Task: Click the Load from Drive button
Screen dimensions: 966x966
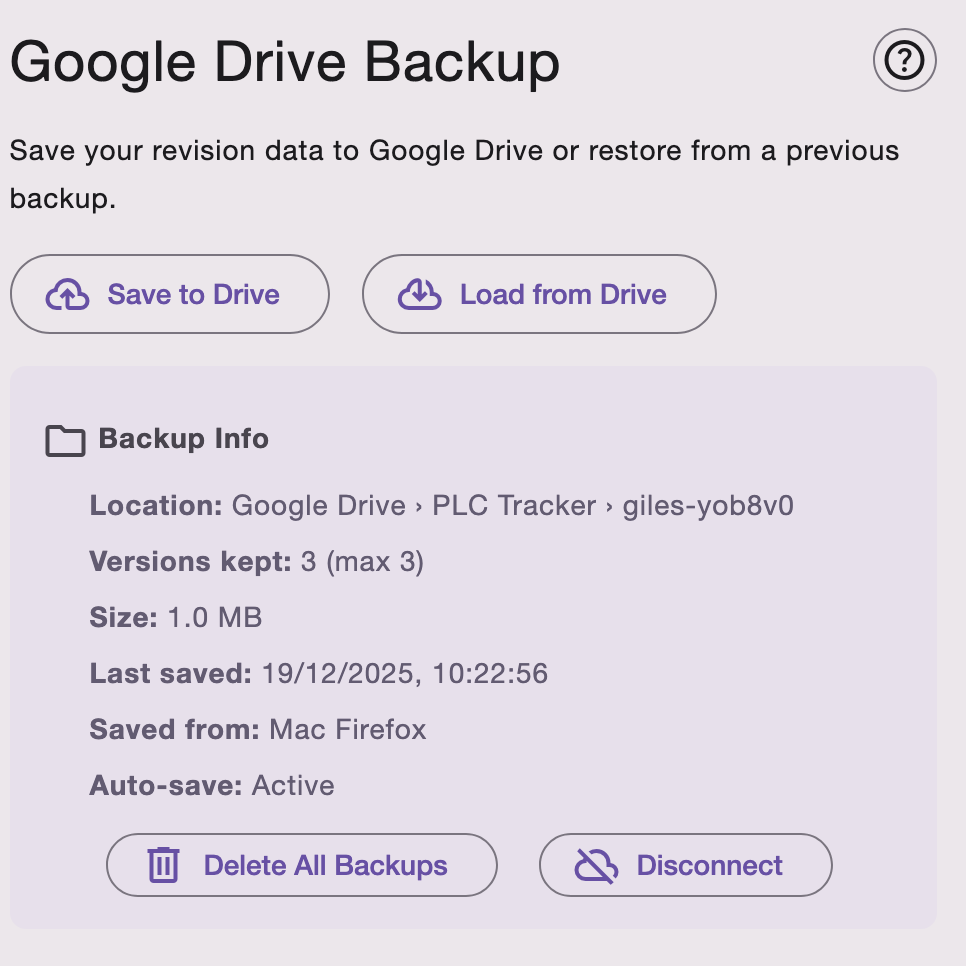Action: pyautogui.click(x=538, y=294)
